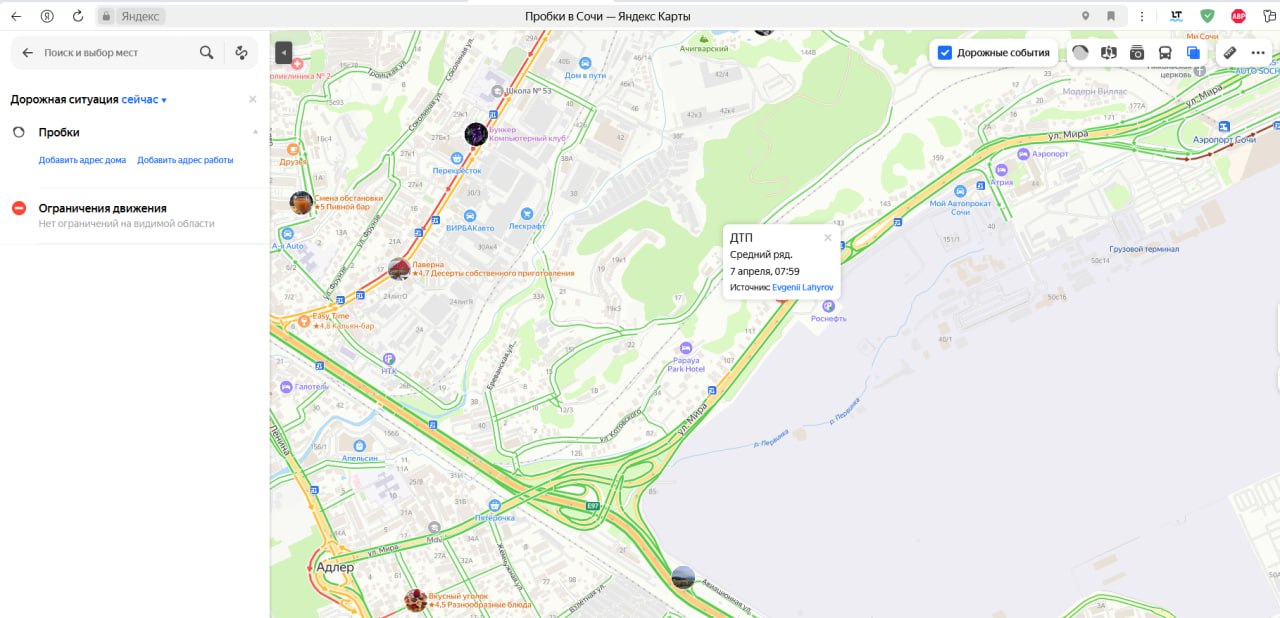Click Добавить адрес работы link
Viewport: 1280px width, 618px height.
pos(185,160)
